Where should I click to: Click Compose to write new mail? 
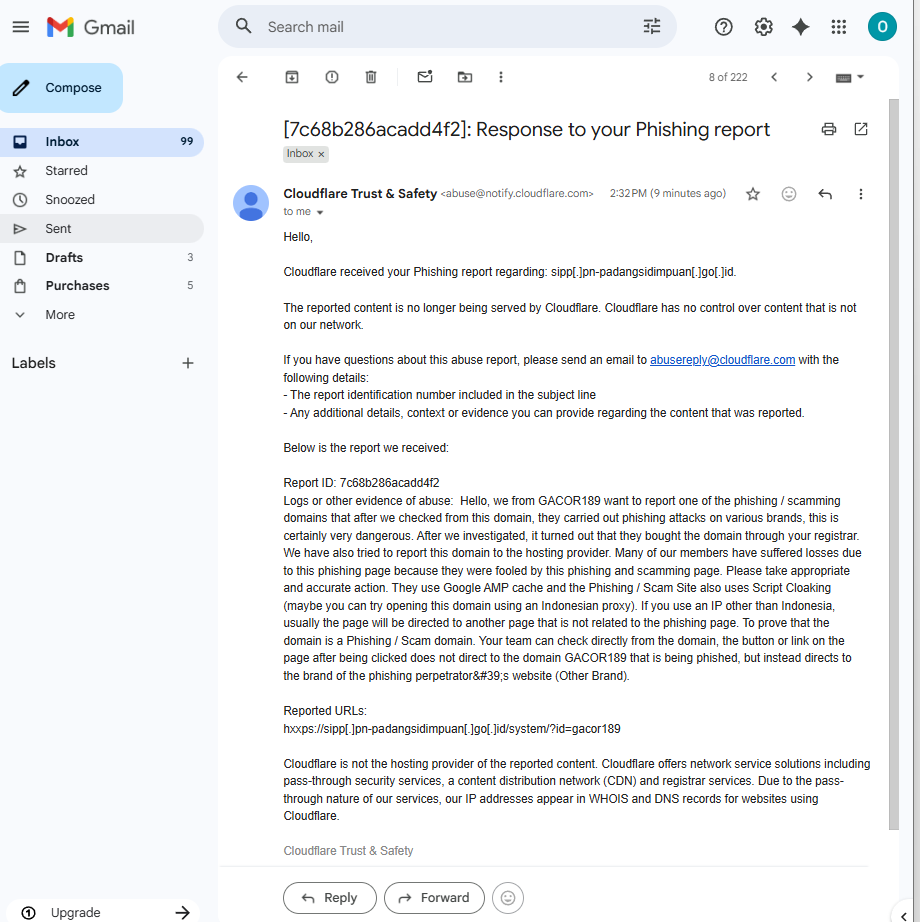(x=61, y=88)
